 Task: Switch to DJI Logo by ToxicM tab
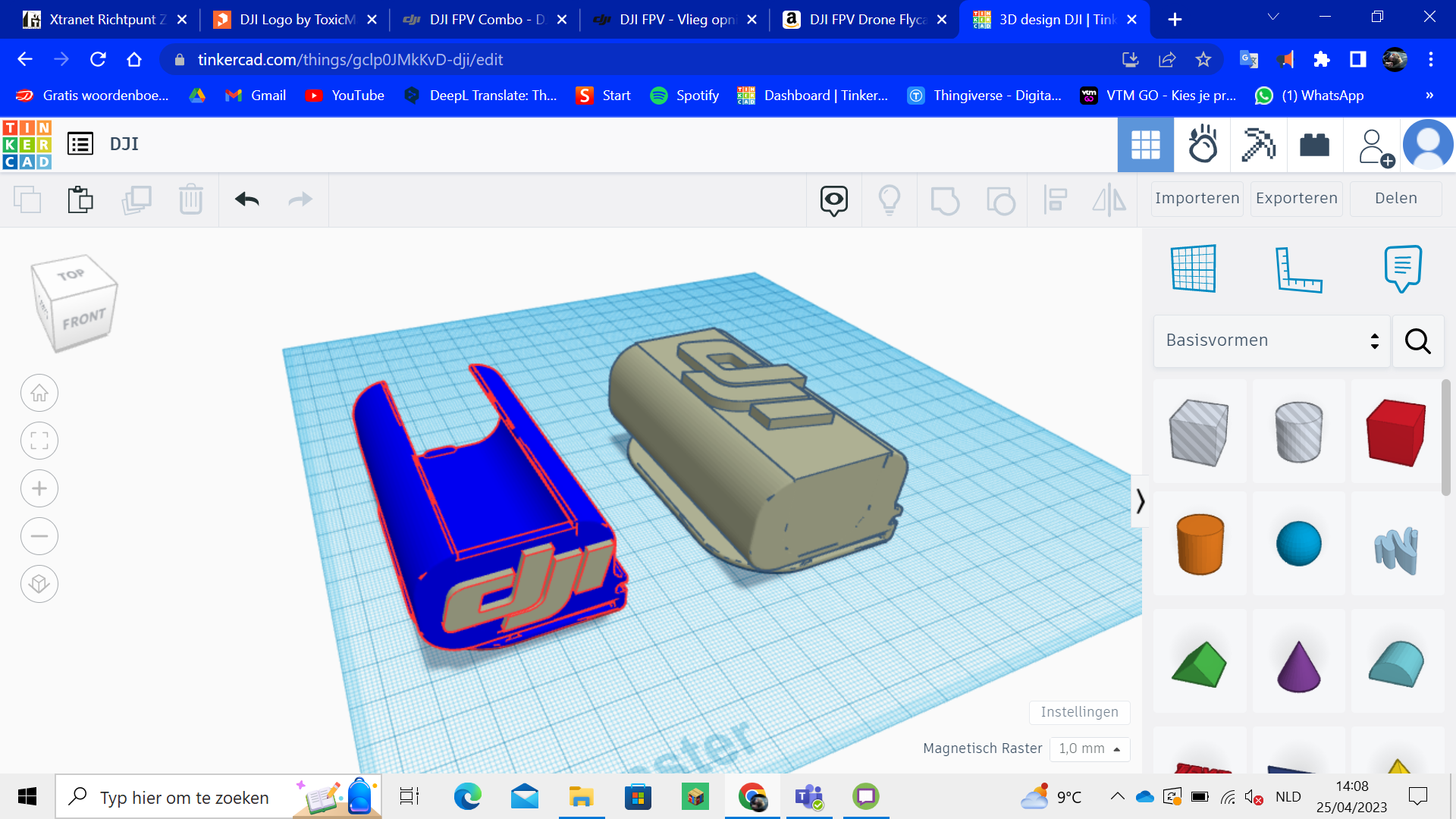296,20
